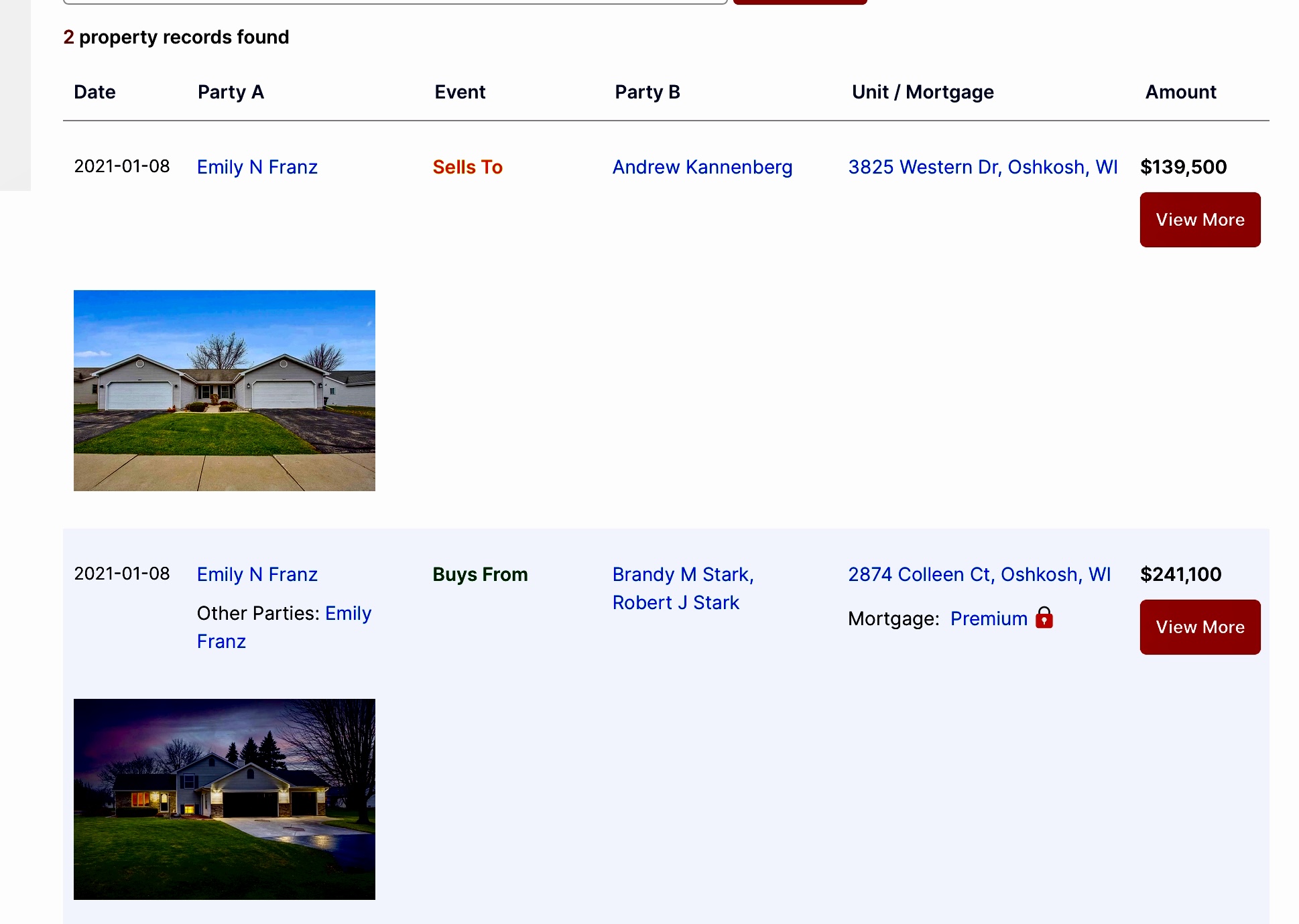
Task: Open Emily Franz under Other Parties
Action: point(284,627)
